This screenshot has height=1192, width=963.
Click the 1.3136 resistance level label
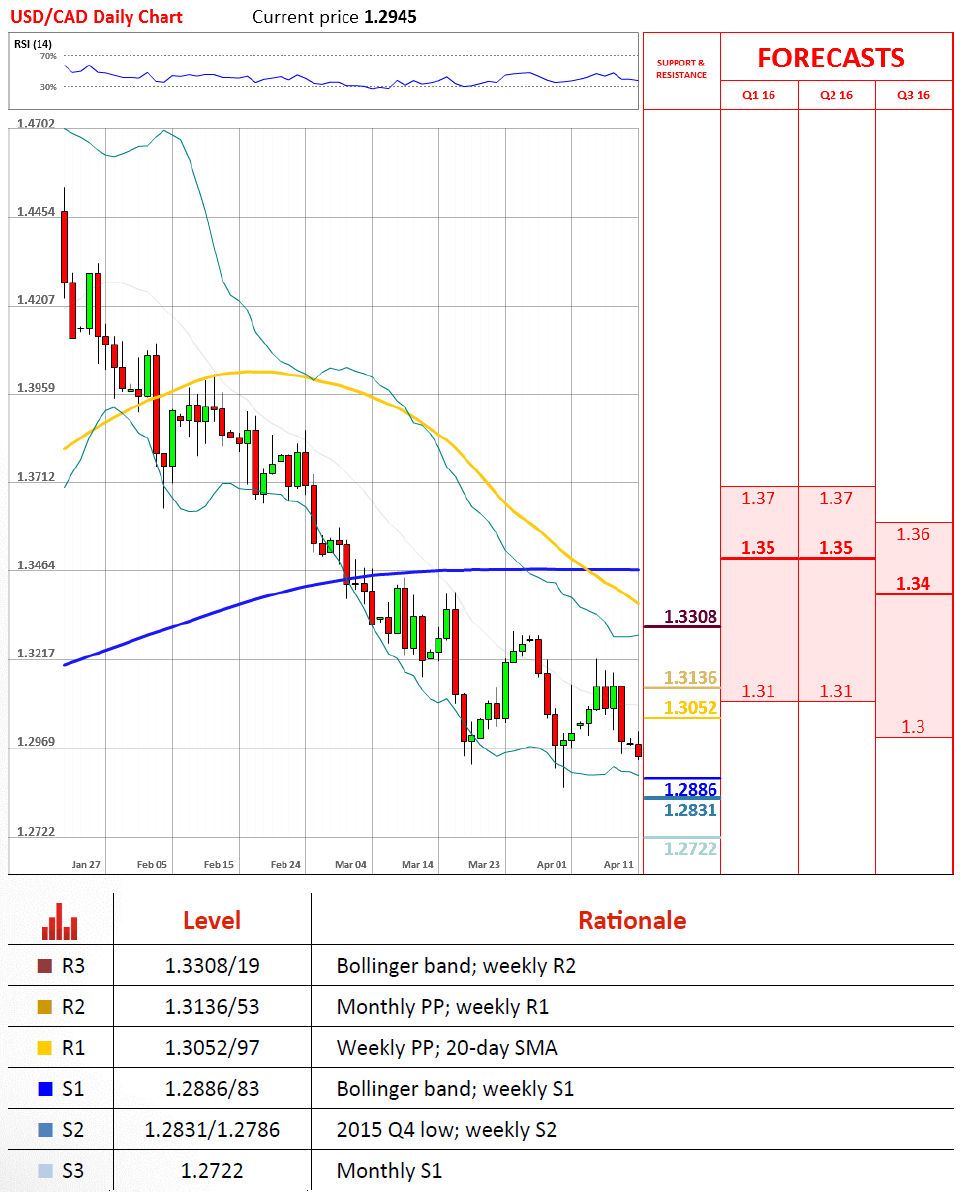[690, 677]
